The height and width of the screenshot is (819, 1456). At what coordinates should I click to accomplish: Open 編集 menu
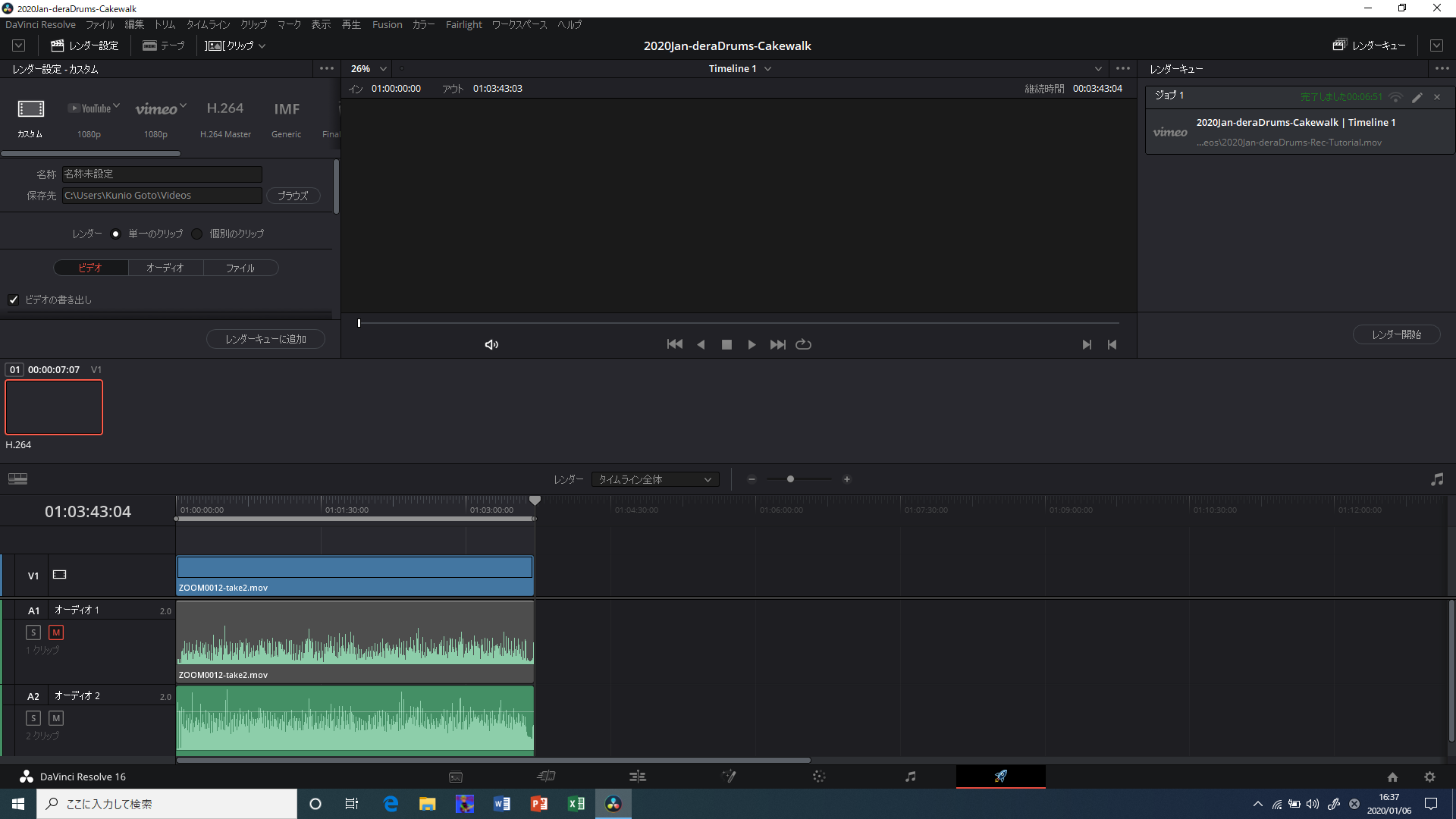coord(134,24)
